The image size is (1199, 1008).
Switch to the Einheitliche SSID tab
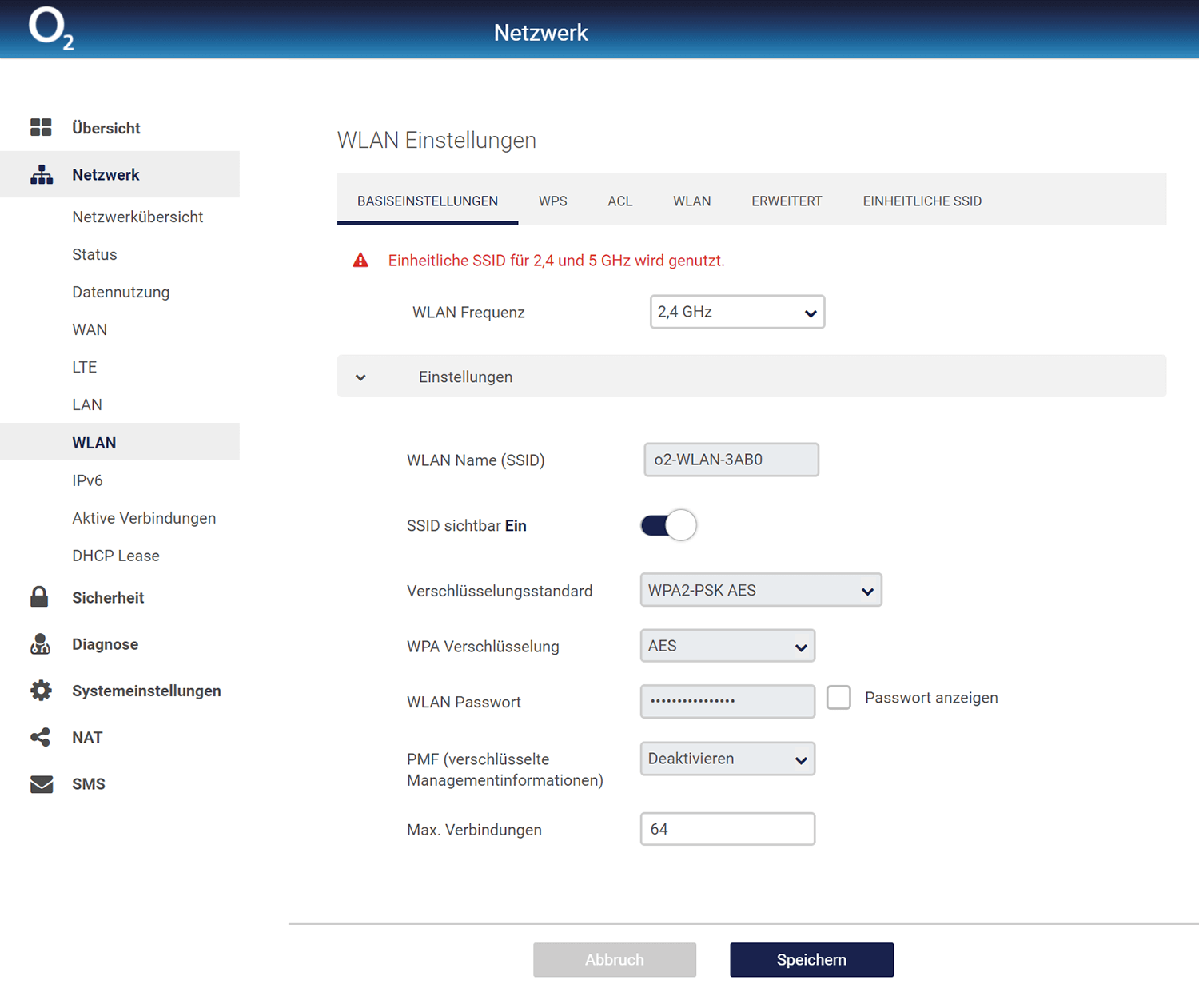922,201
